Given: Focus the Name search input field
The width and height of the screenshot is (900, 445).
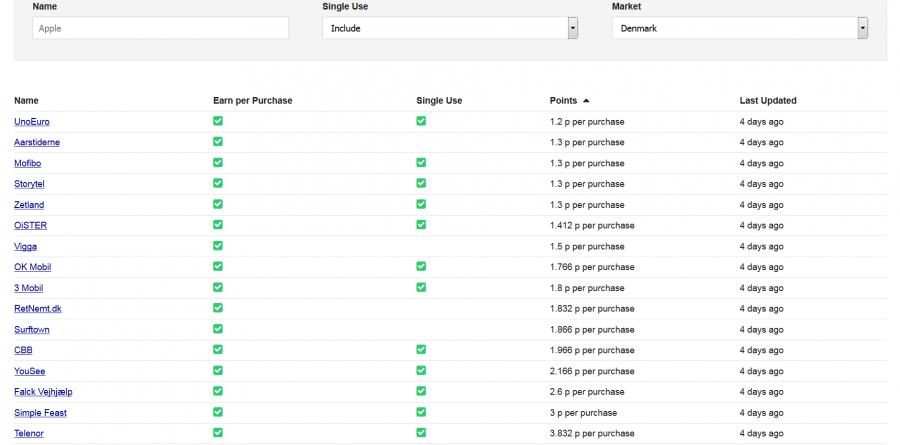Looking at the screenshot, I should click(x=160, y=28).
